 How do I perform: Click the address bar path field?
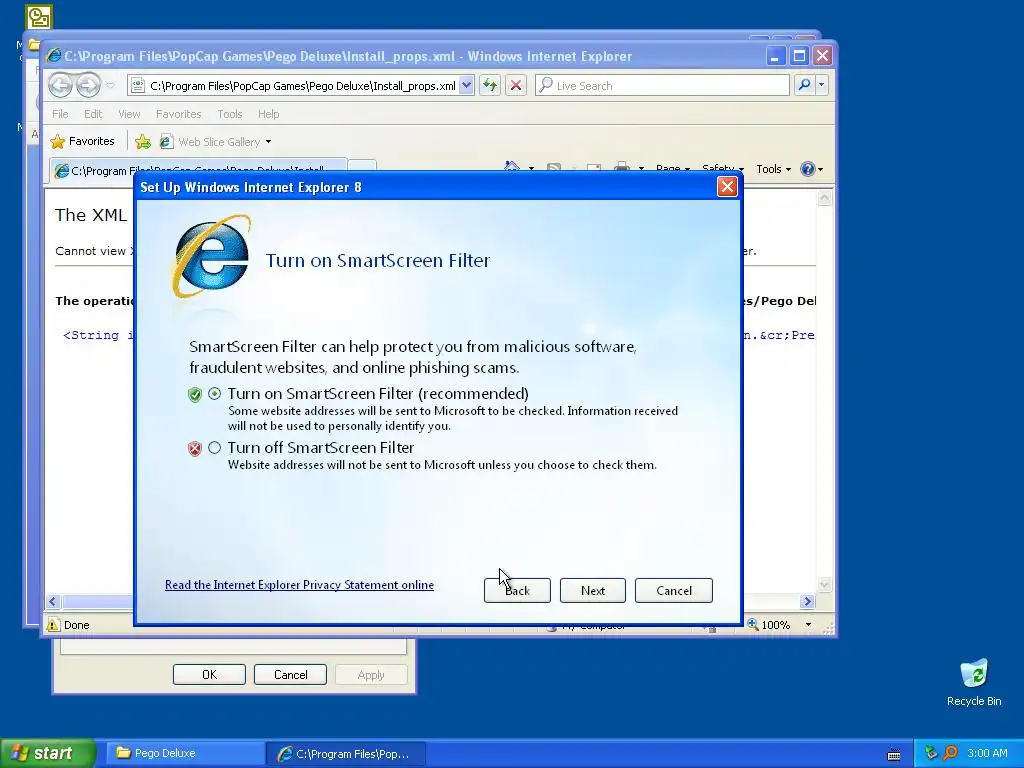[302, 86]
